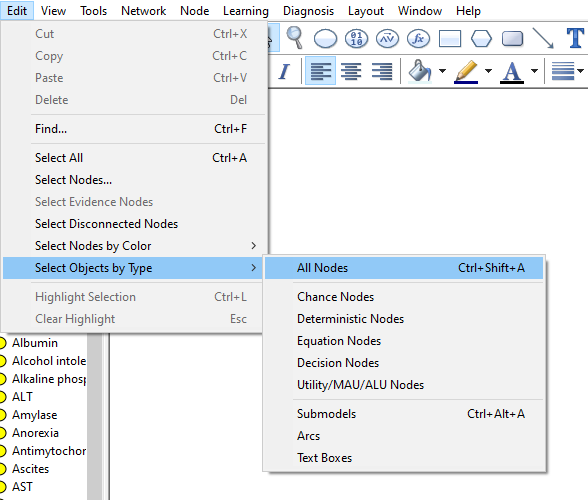
Task: Open the Network menu
Action: click(x=143, y=11)
